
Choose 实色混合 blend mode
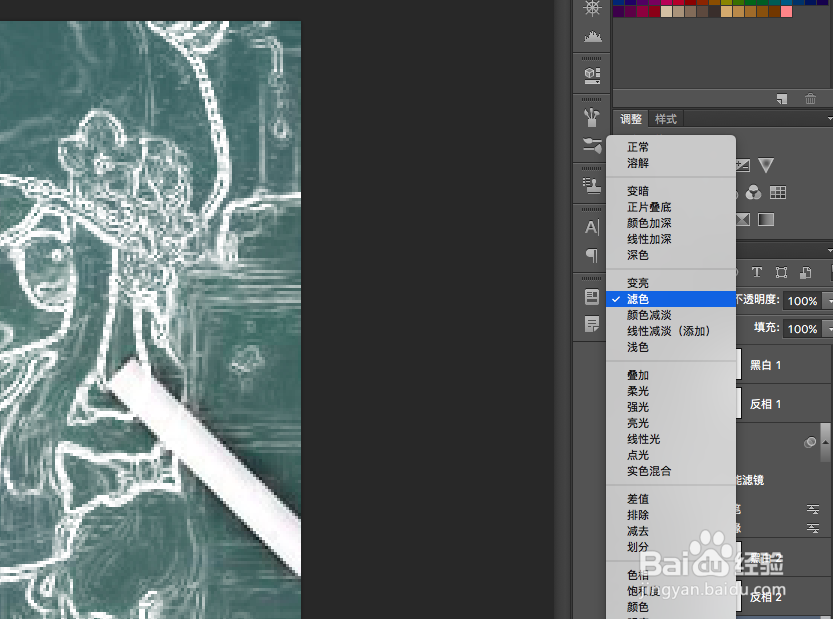pos(671,471)
